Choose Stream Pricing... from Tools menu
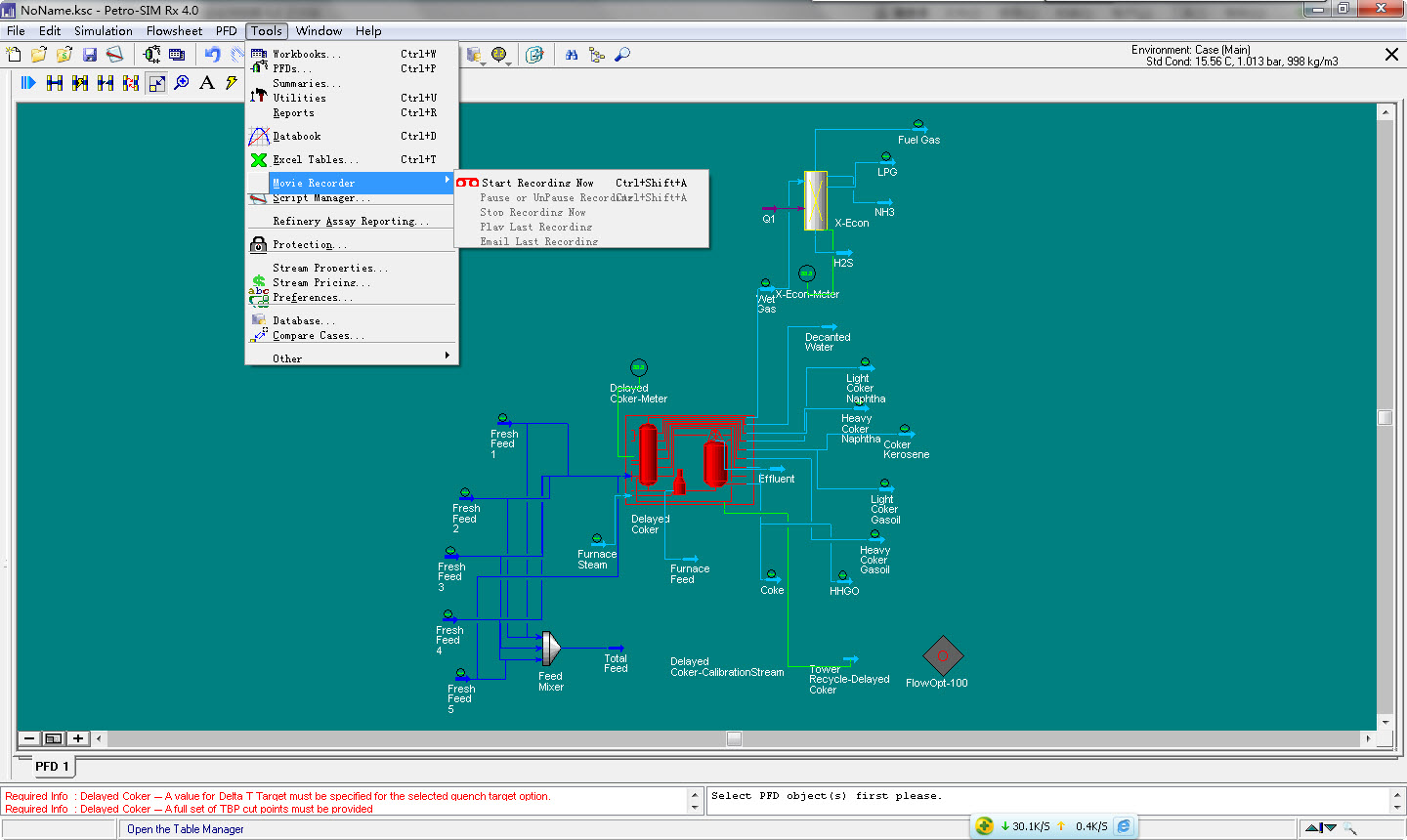 [x=352, y=282]
